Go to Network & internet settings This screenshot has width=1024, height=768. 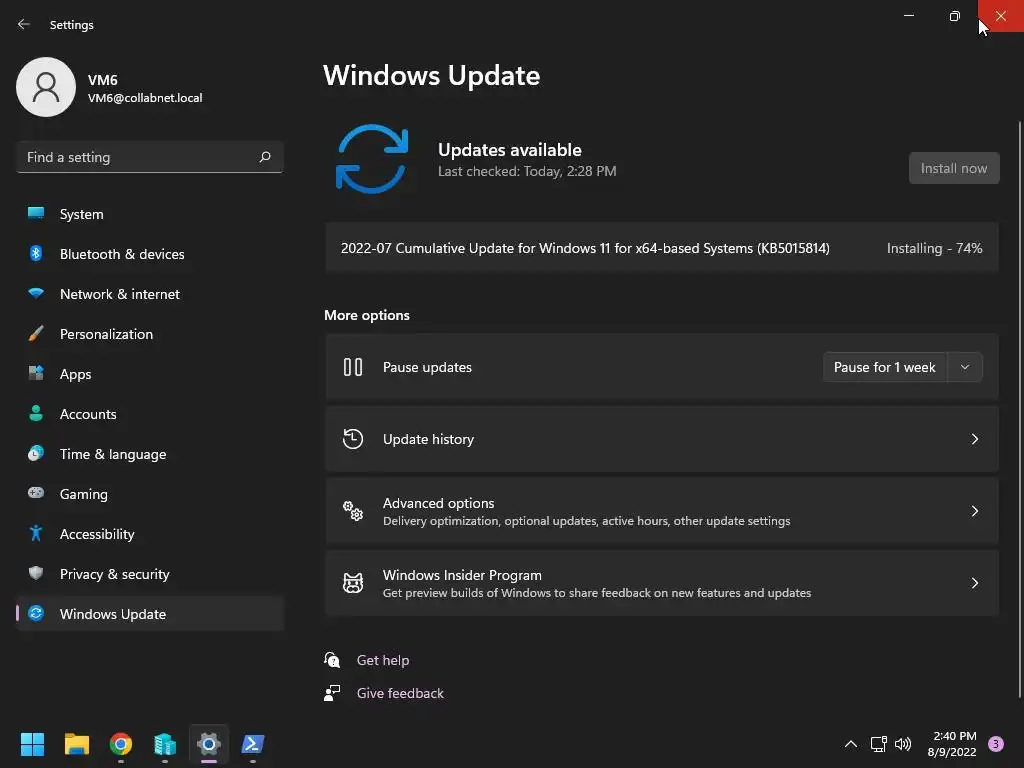pos(150,294)
